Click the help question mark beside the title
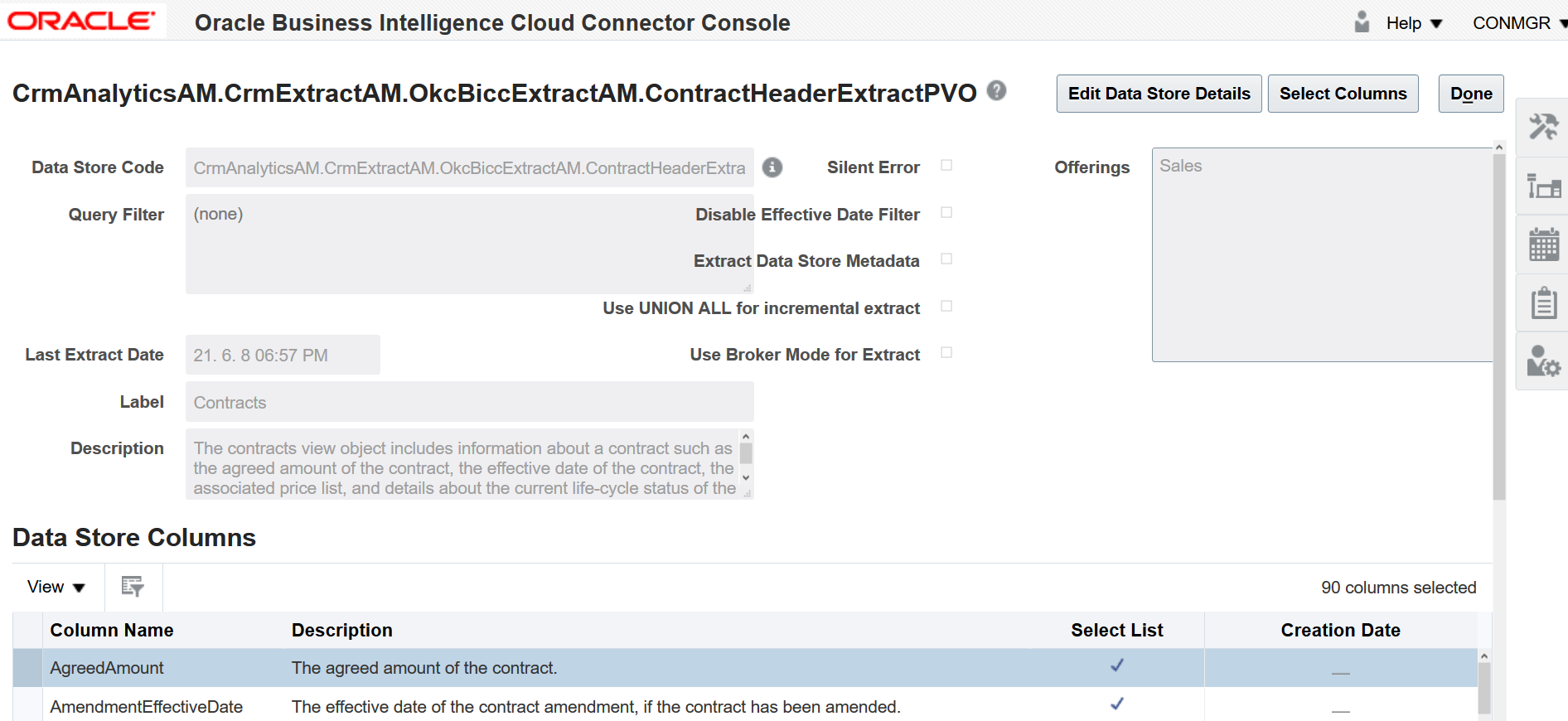The image size is (1568, 721). pos(997,90)
